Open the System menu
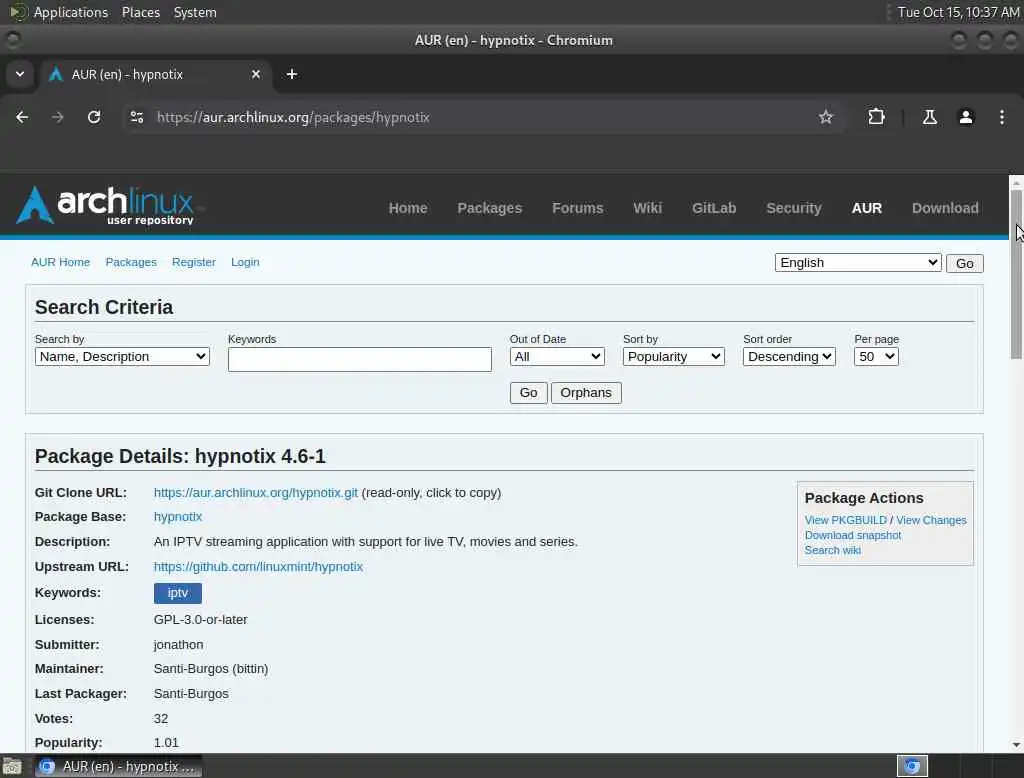 tap(195, 12)
